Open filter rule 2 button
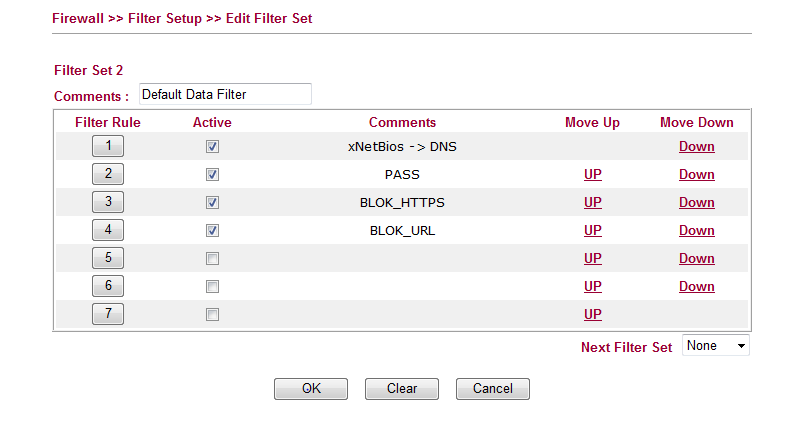Image resolution: width=807 pixels, height=425 pixels. coord(108,174)
